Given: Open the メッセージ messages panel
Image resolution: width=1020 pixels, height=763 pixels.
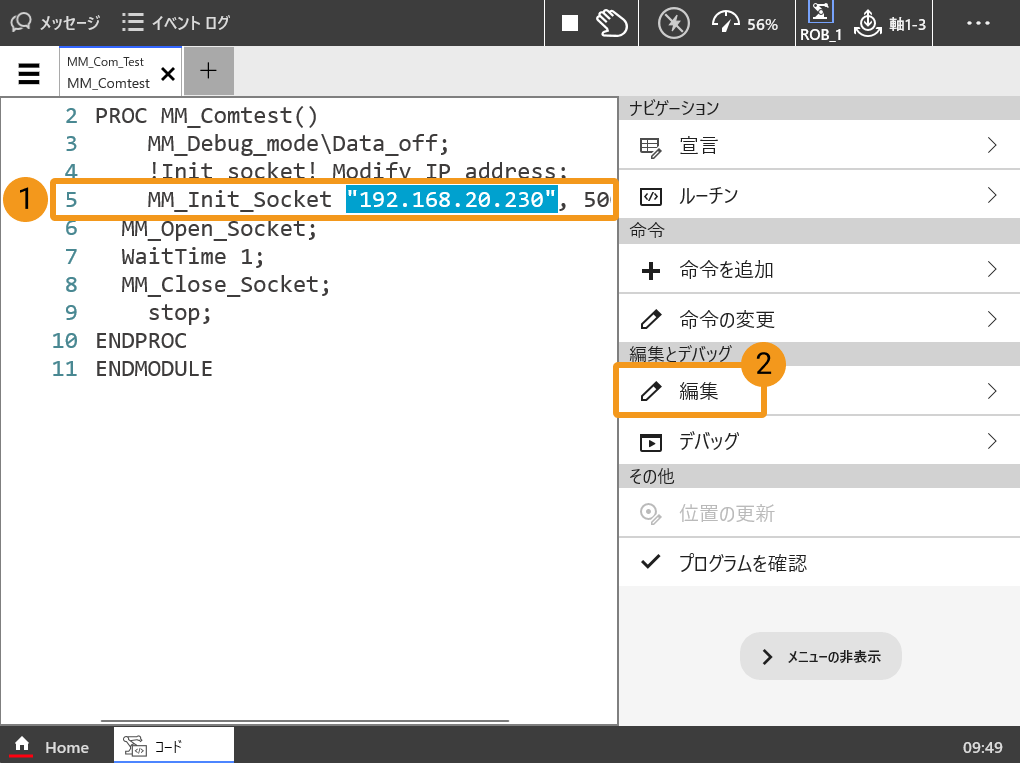Looking at the screenshot, I should click(x=55, y=23).
